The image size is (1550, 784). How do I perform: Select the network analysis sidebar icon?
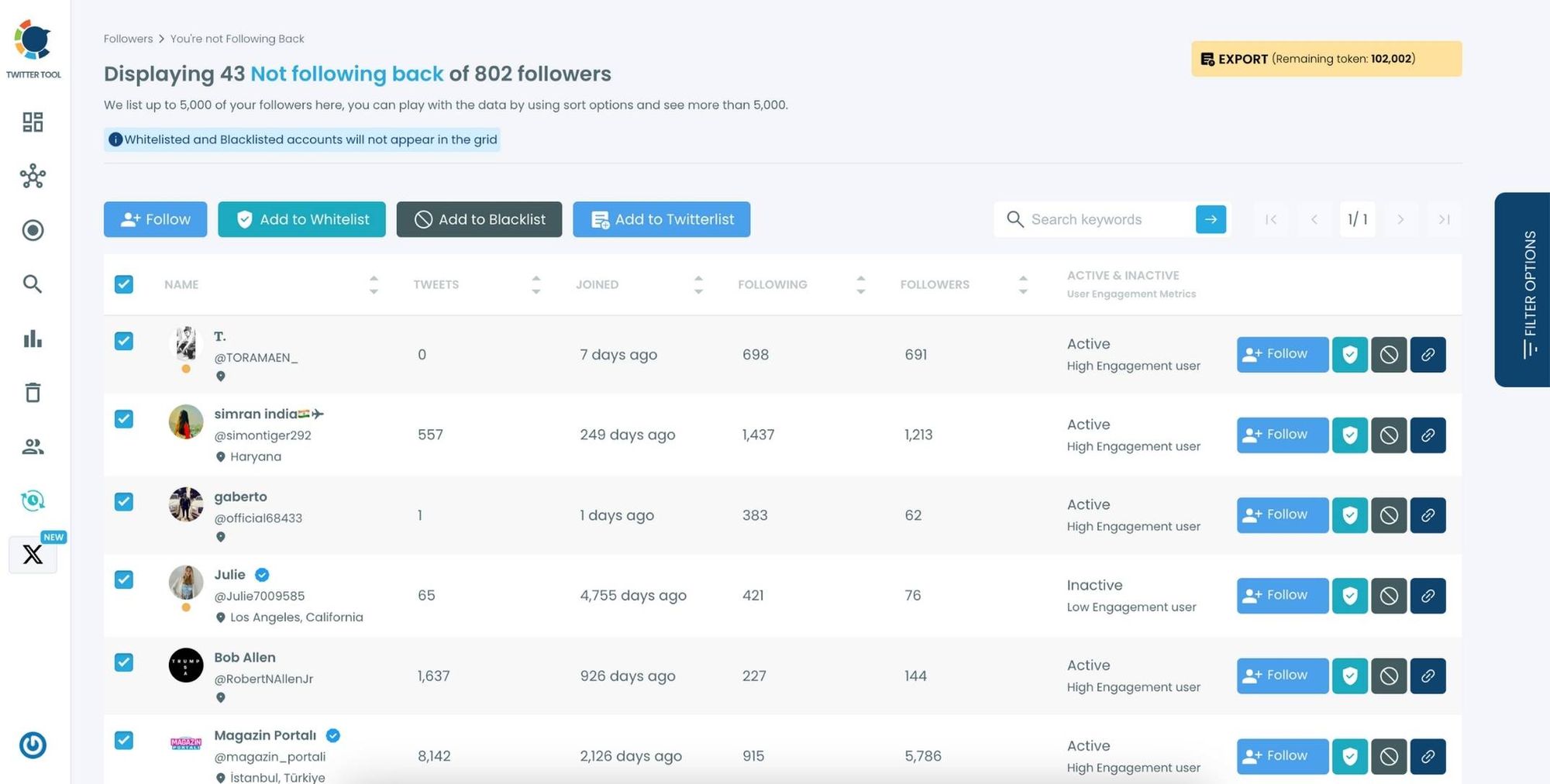click(33, 176)
